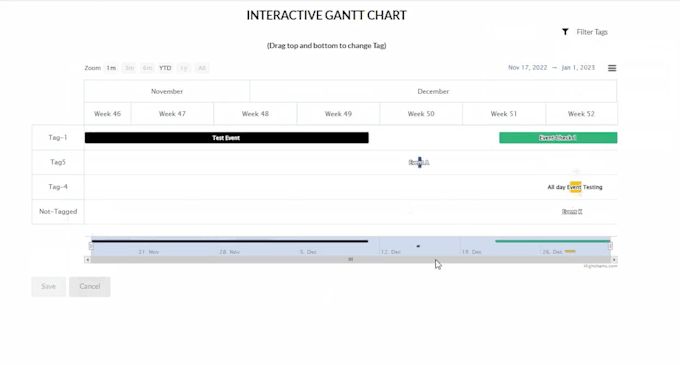The width and height of the screenshot is (680, 365).
Task: Select the All zoom range
Action: pyautogui.click(x=202, y=68)
